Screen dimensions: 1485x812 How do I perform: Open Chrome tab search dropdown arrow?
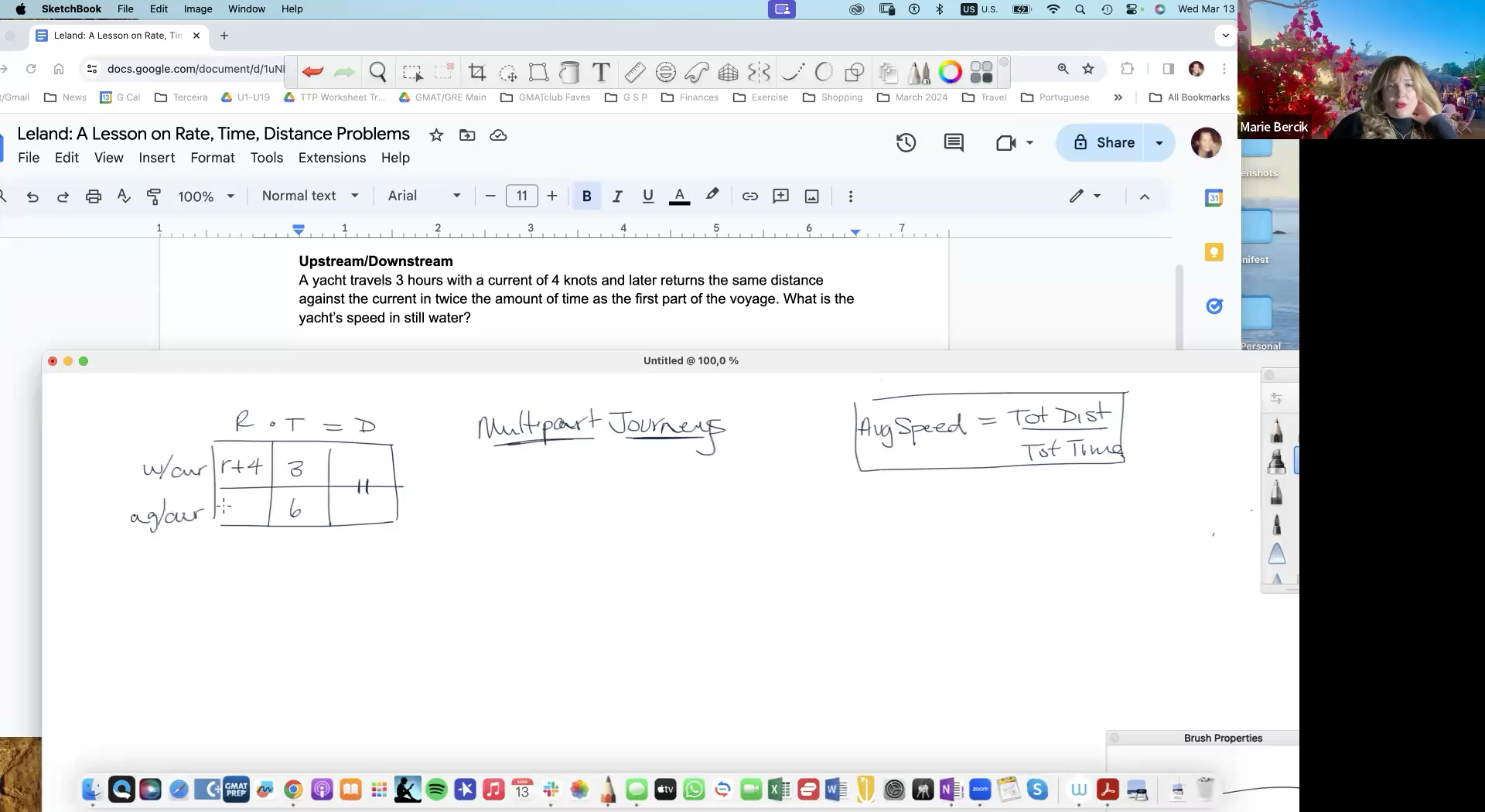[1225, 35]
